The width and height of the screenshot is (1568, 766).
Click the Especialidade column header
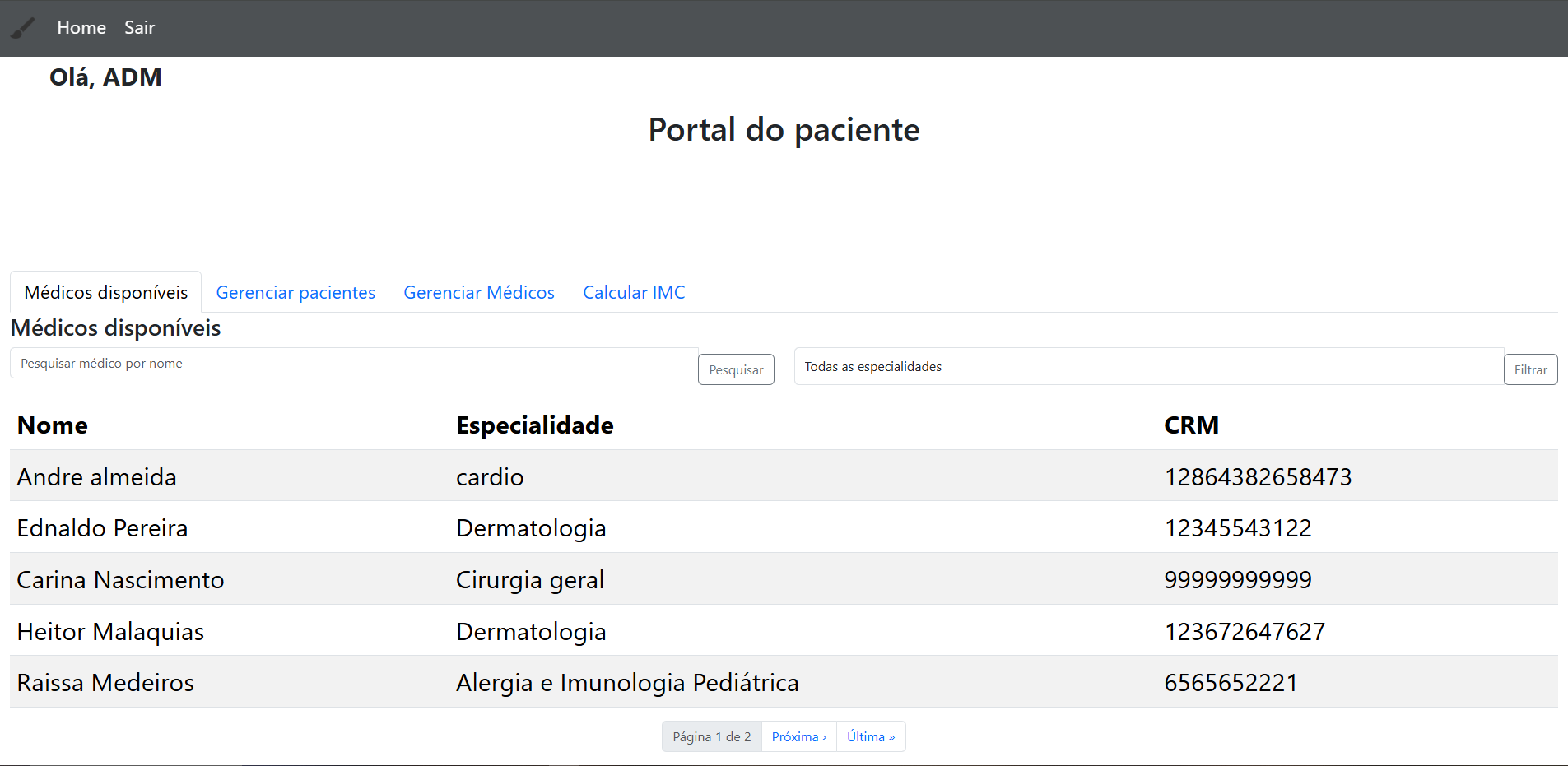click(535, 425)
